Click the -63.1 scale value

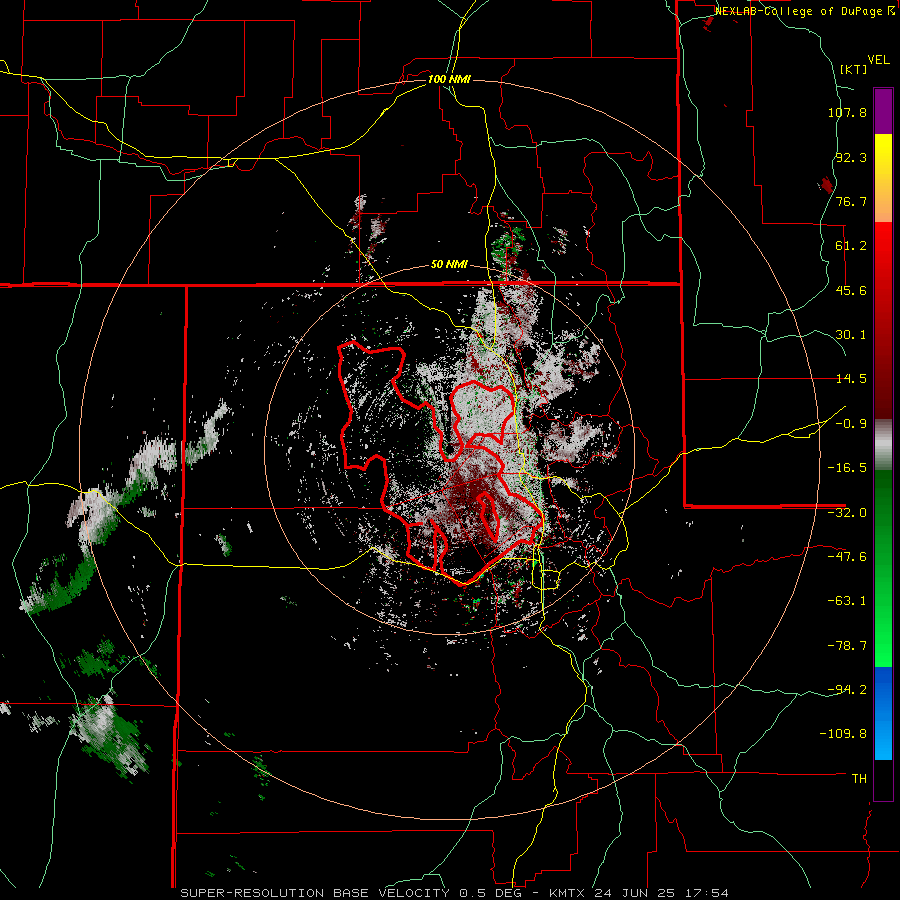847,601
